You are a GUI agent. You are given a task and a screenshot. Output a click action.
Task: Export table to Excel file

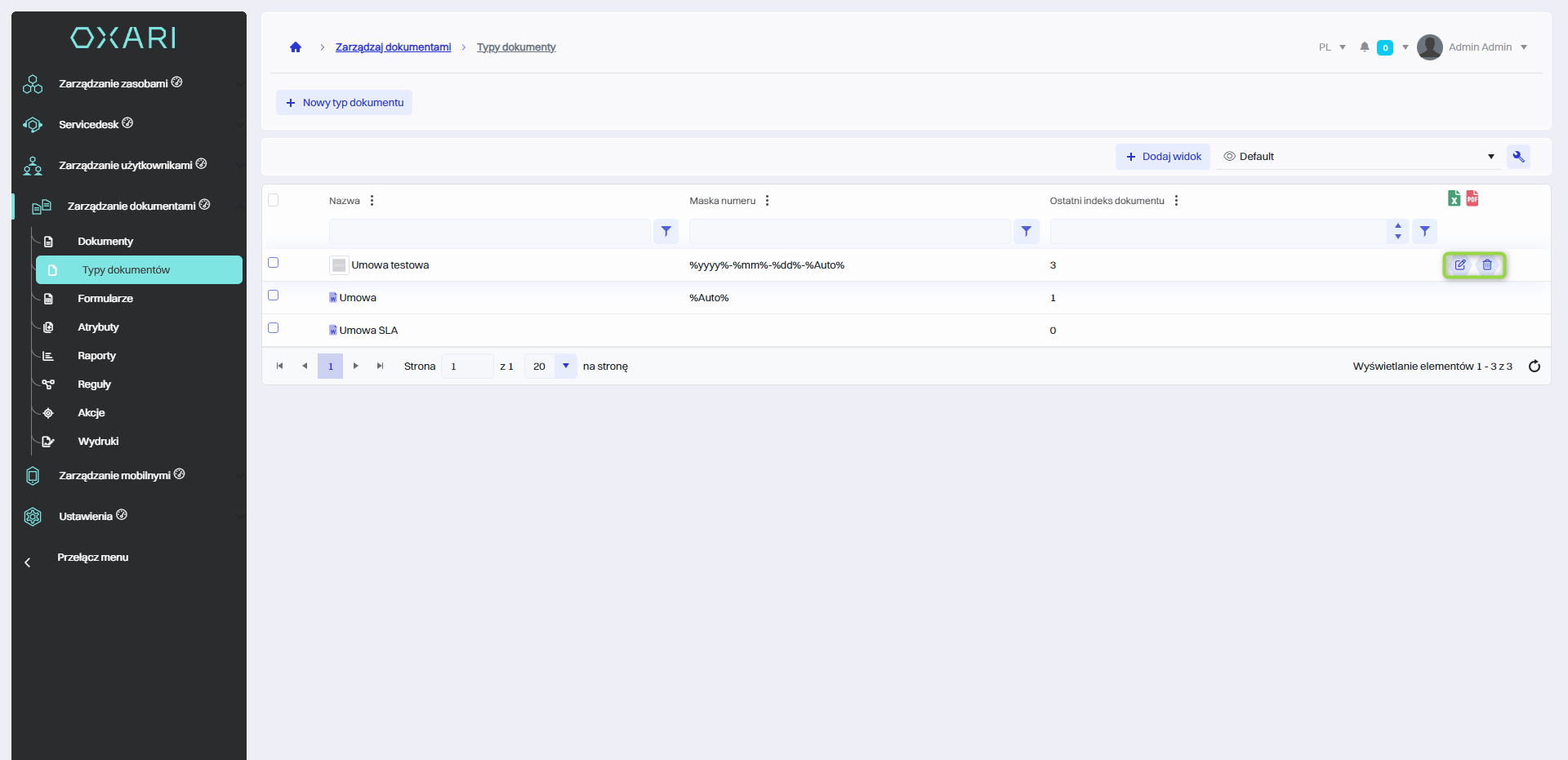pos(1454,198)
